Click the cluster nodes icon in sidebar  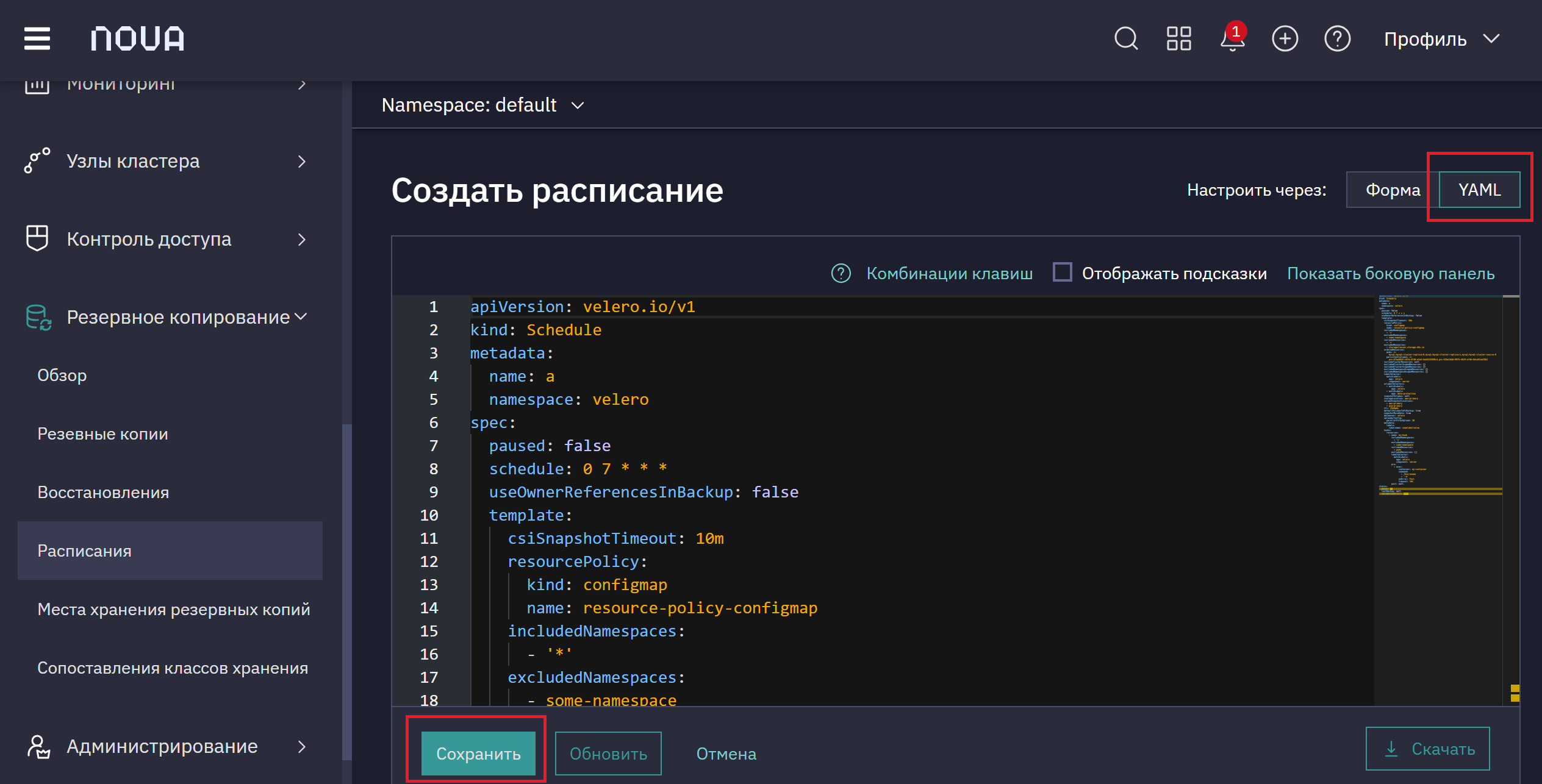pos(37,161)
